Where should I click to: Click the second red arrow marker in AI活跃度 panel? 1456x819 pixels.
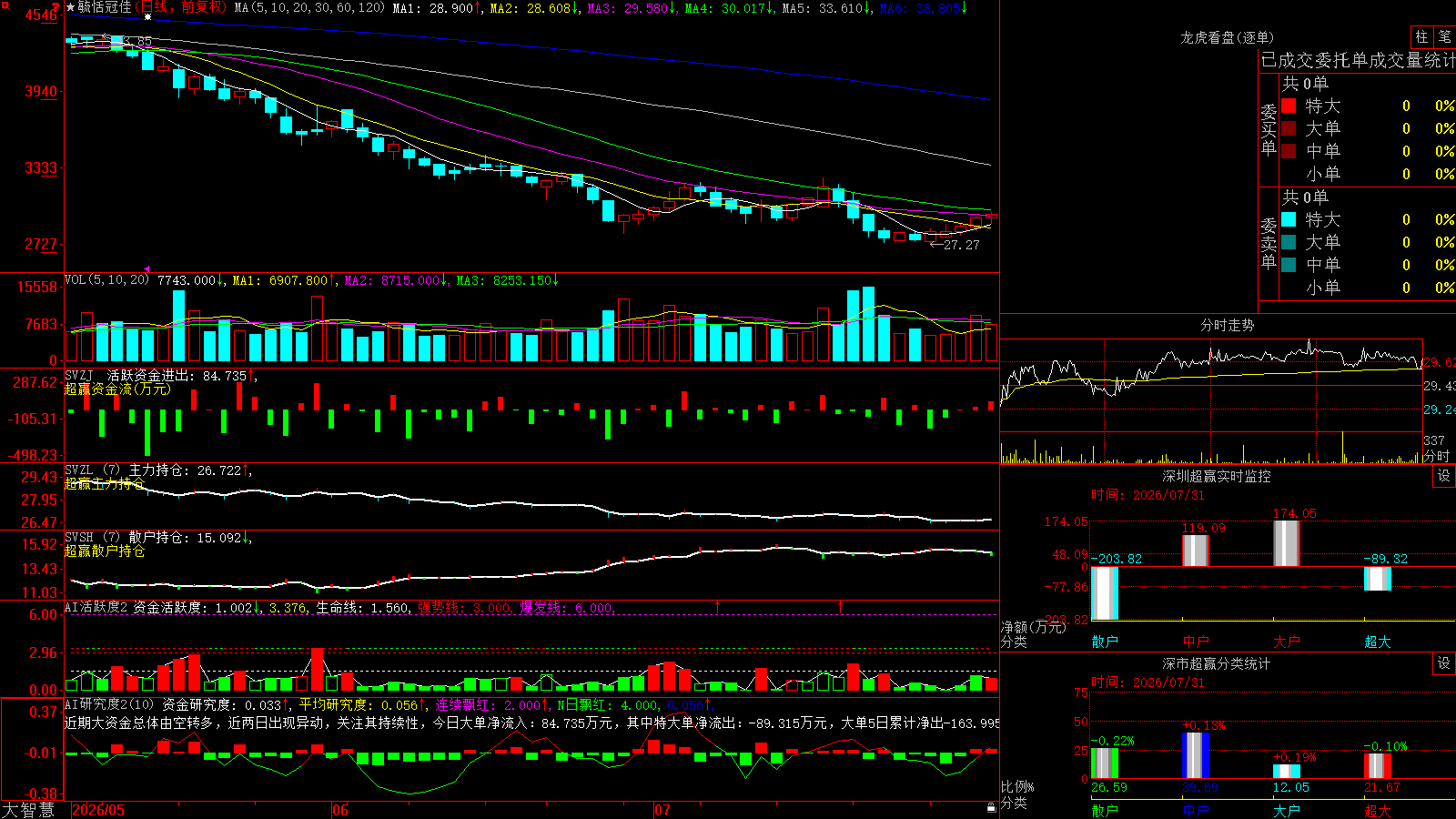pyautogui.click(x=840, y=606)
